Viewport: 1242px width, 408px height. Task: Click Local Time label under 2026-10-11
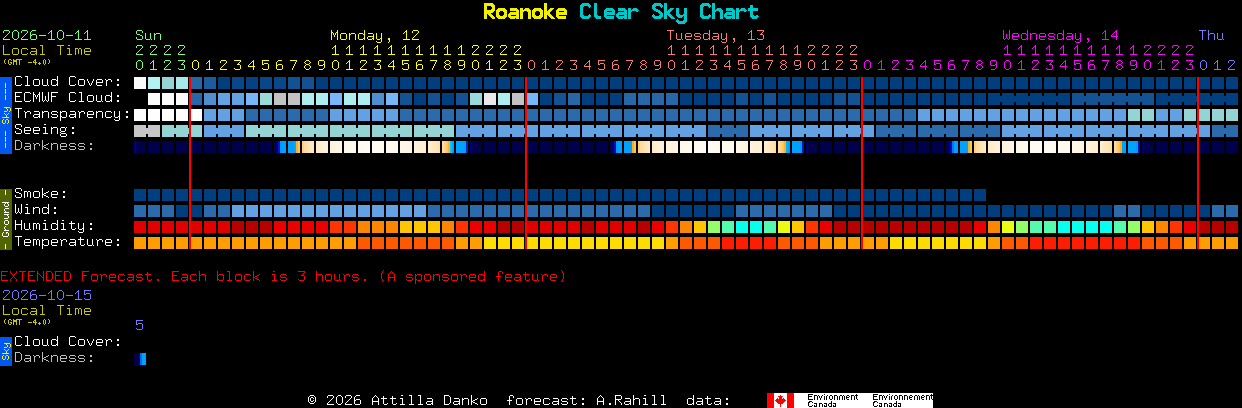point(47,50)
